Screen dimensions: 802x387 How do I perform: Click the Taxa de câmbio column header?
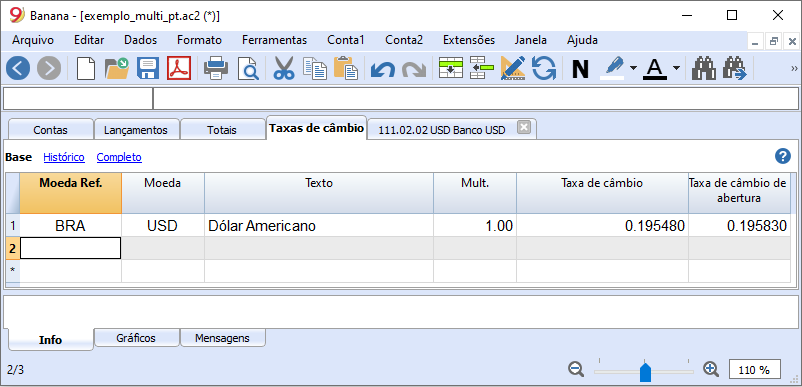[x=602, y=193]
